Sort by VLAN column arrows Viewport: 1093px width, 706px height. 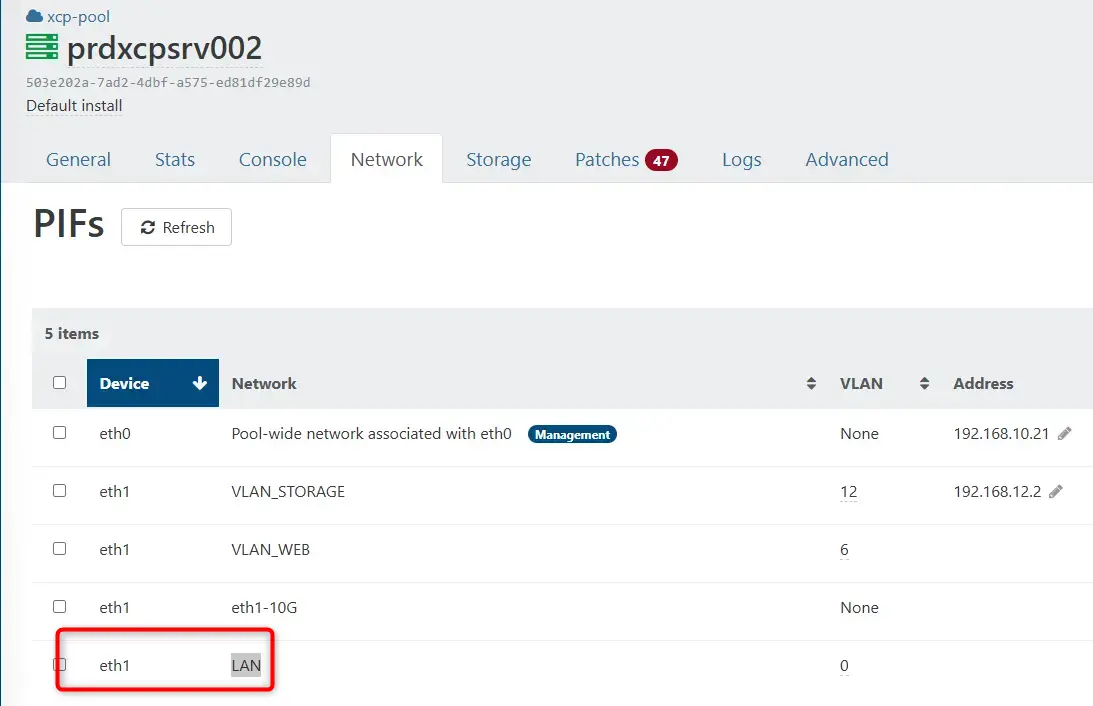coord(924,383)
